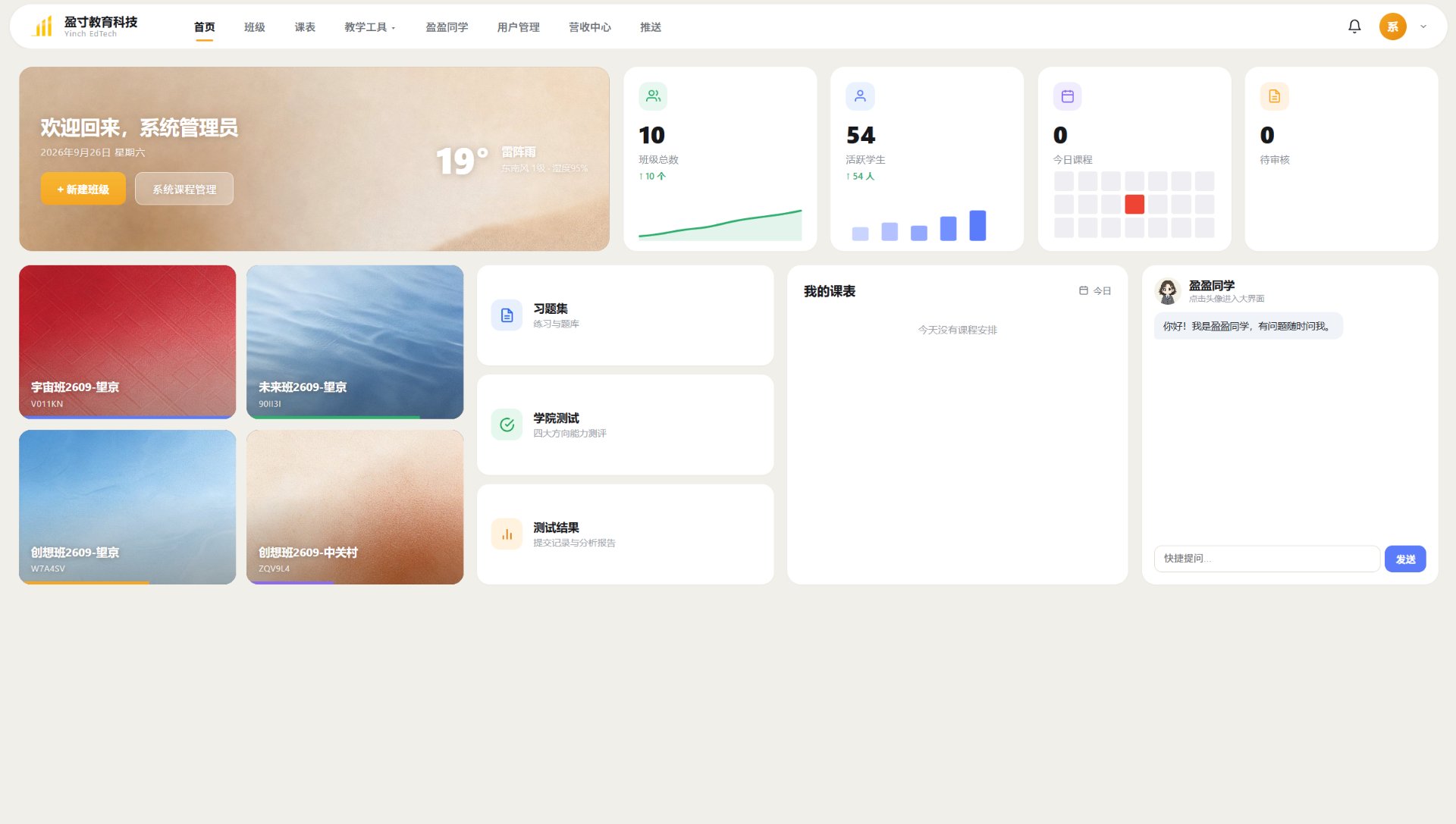Open the orange user avatar
Viewport: 1456px width, 824px height.
point(1392,27)
